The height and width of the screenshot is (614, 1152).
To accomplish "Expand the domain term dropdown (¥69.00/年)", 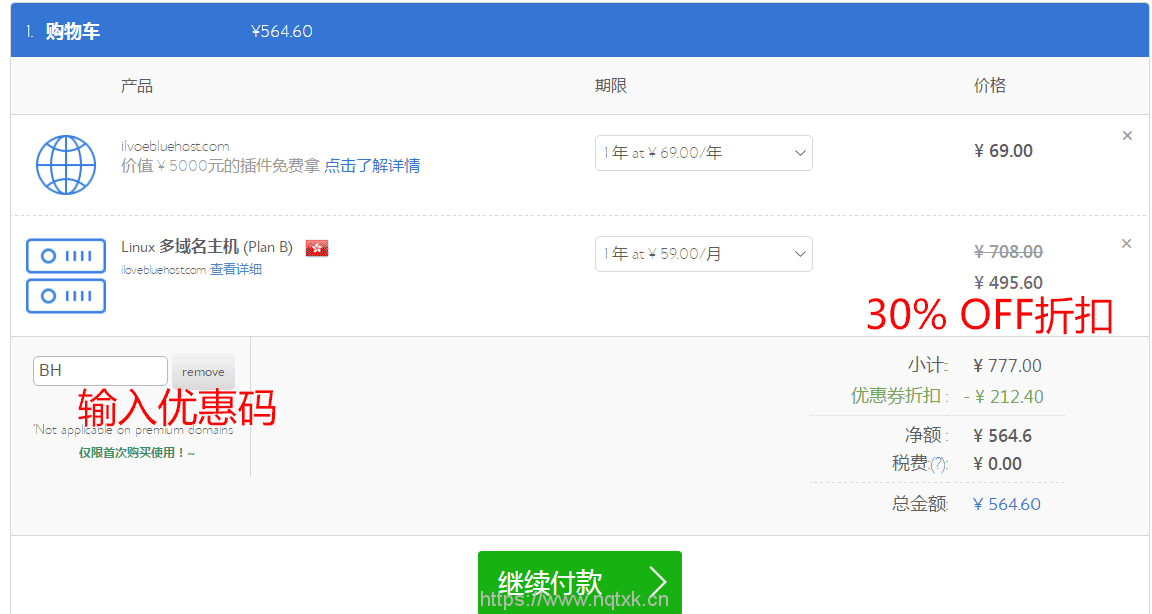I will point(703,153).
